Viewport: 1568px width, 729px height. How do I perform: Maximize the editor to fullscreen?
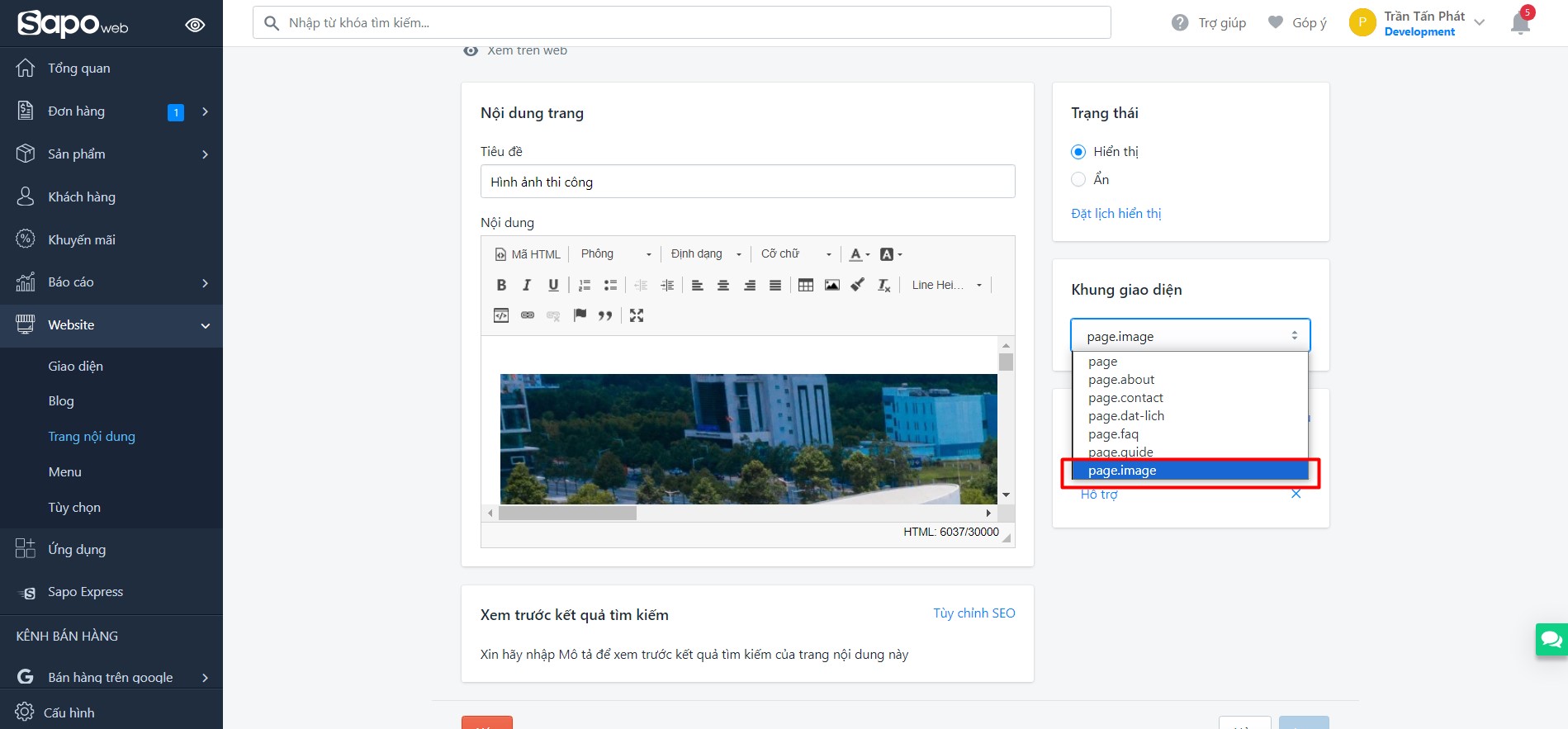pyautogui.click(x=637, y=315)
